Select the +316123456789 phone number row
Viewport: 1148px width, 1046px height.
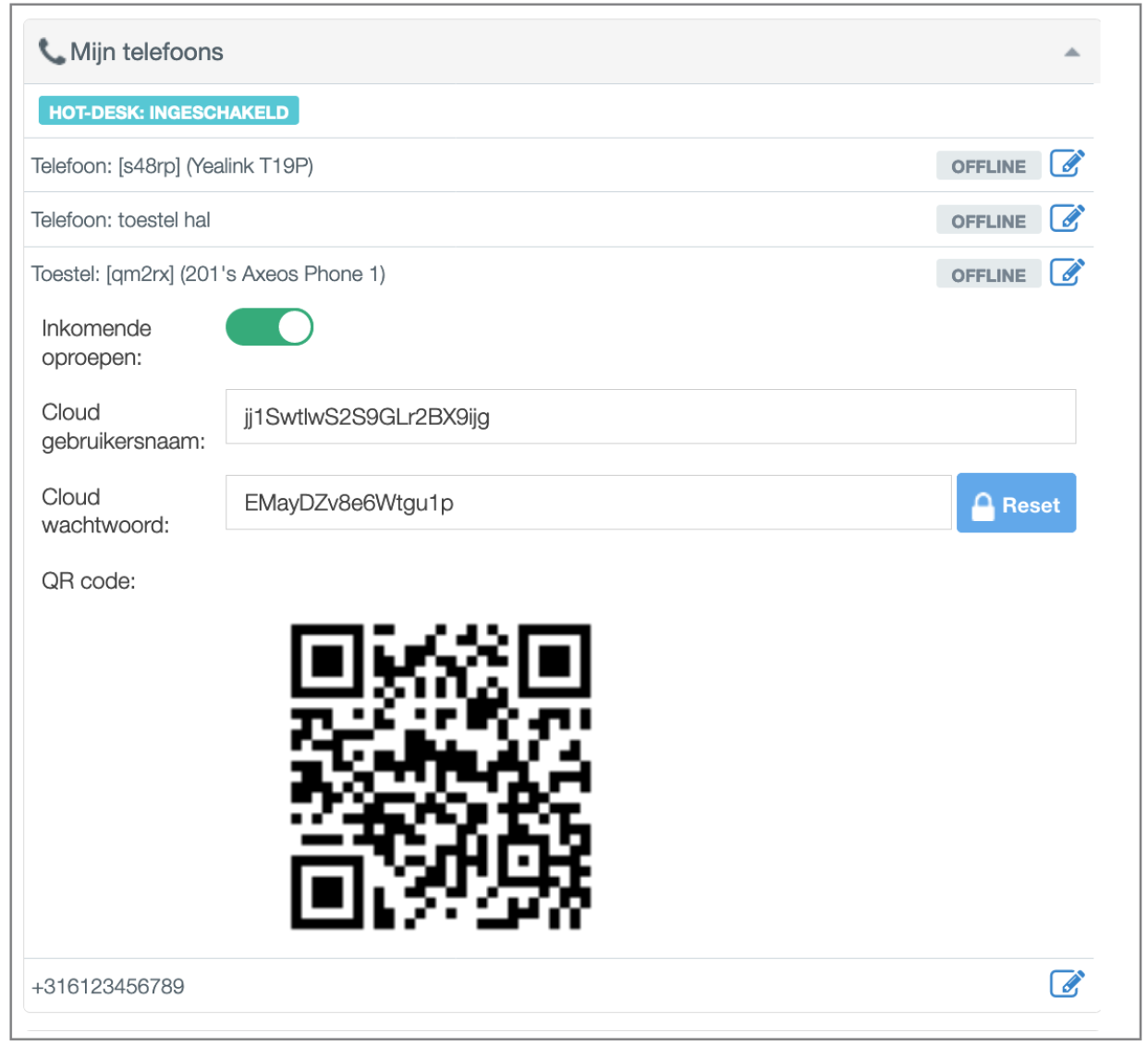[108, 986]
